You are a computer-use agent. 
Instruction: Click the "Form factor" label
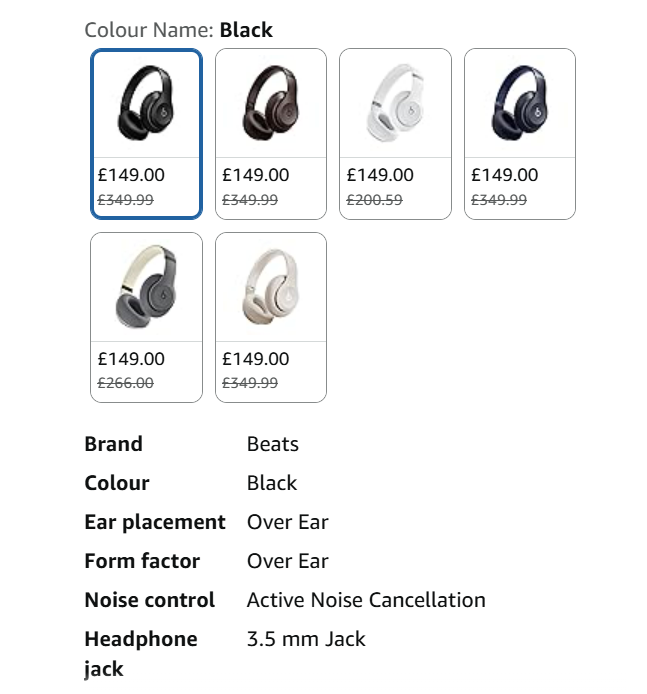142,561
